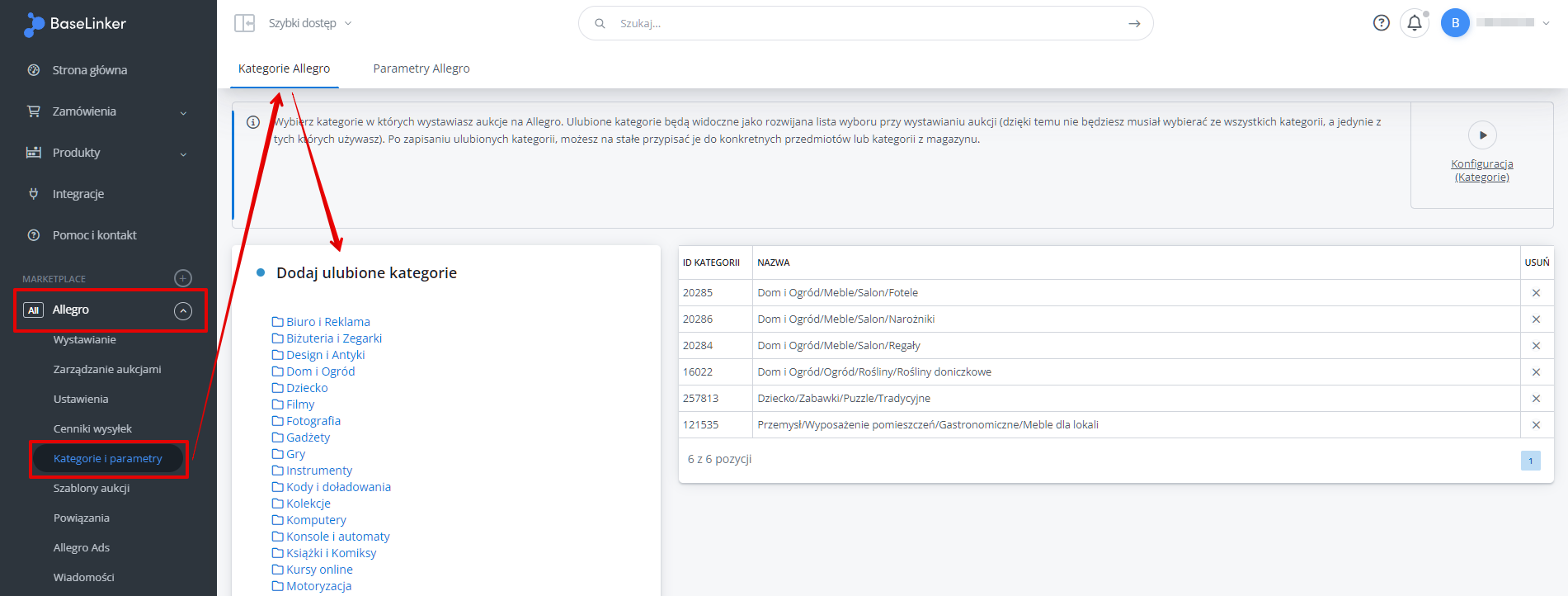Open Cenniki wysyłek menu item
1568x596 pixels.
92,429
